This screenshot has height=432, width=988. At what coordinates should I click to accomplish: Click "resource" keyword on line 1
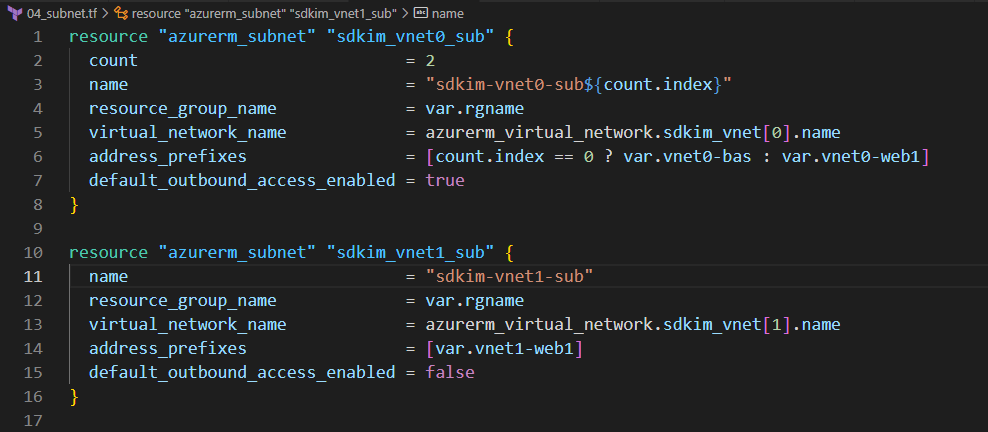pyautogui.click(x=108, y=37)
